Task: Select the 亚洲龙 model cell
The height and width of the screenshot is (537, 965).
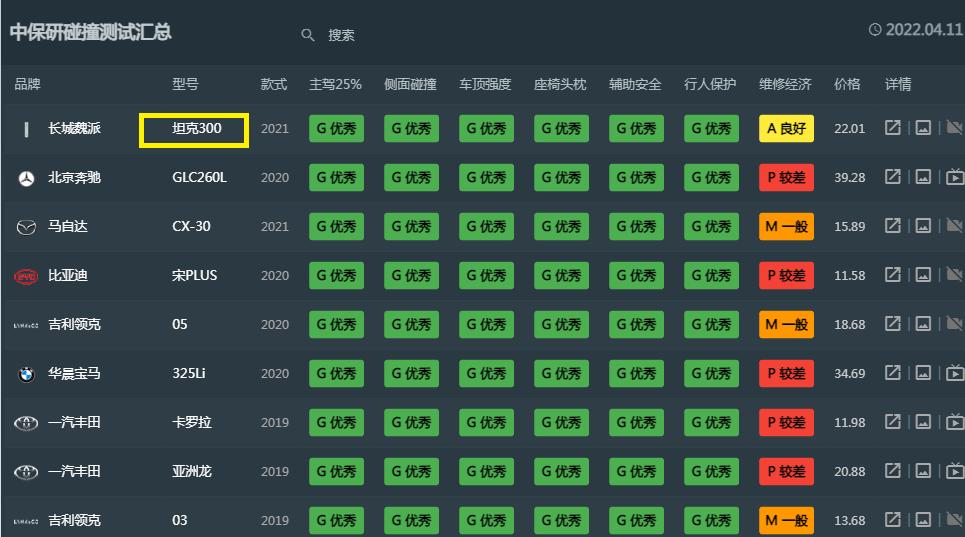Action: click(192, 471)
